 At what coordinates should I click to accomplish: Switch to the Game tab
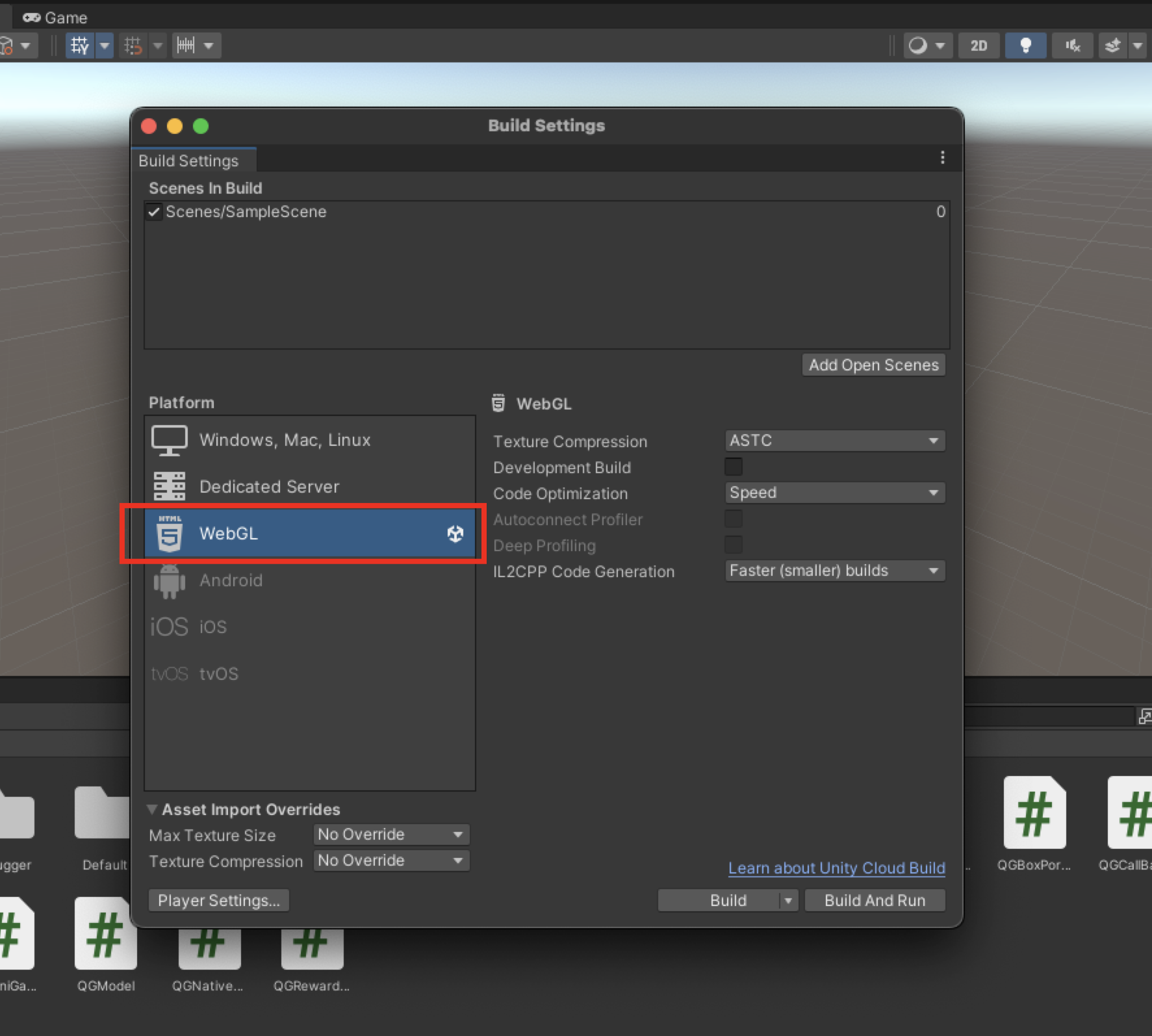(x=55, y=18)
